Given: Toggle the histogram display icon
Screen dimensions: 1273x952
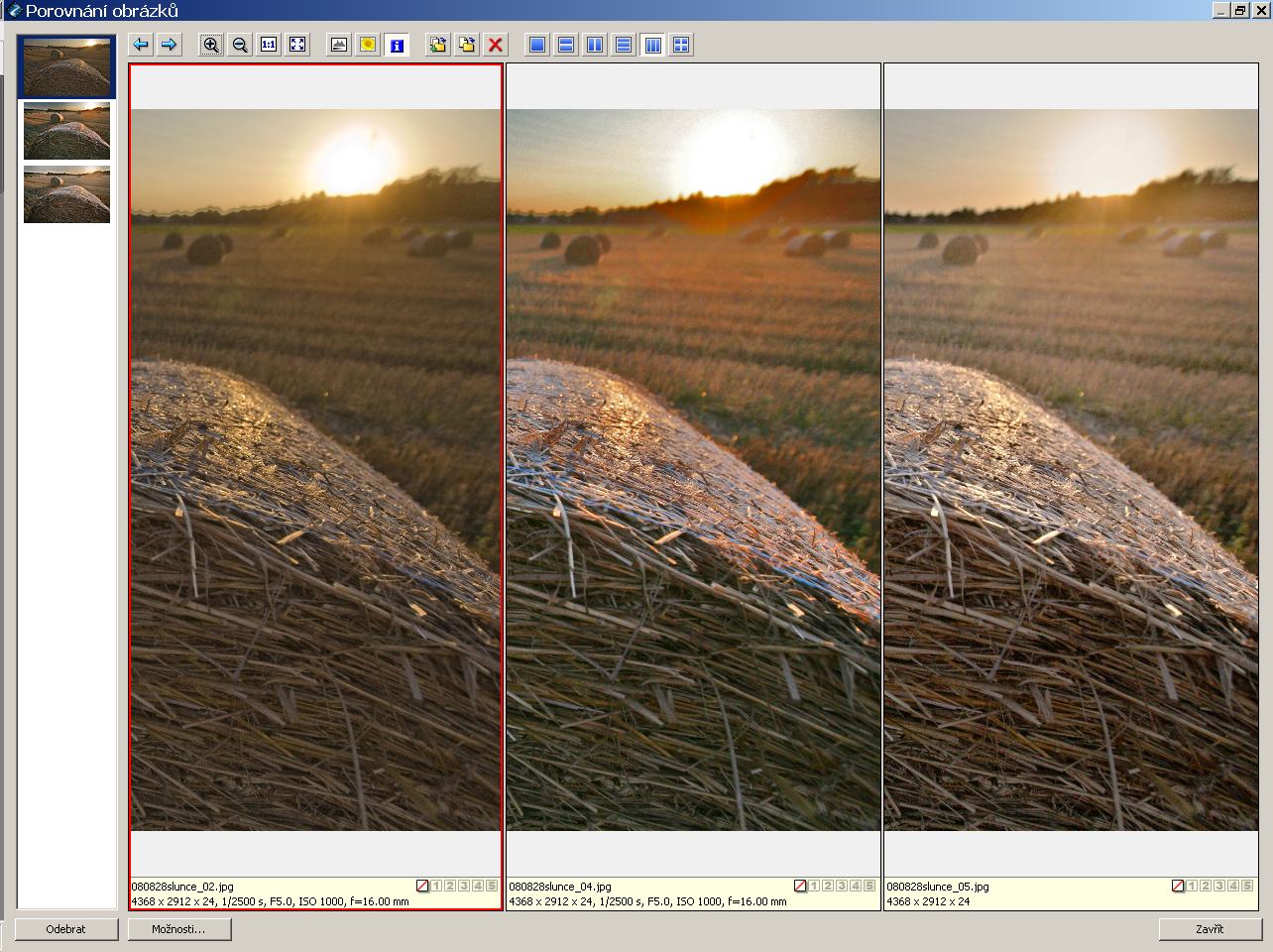Looking at the screenshot, I should (339, 45).
